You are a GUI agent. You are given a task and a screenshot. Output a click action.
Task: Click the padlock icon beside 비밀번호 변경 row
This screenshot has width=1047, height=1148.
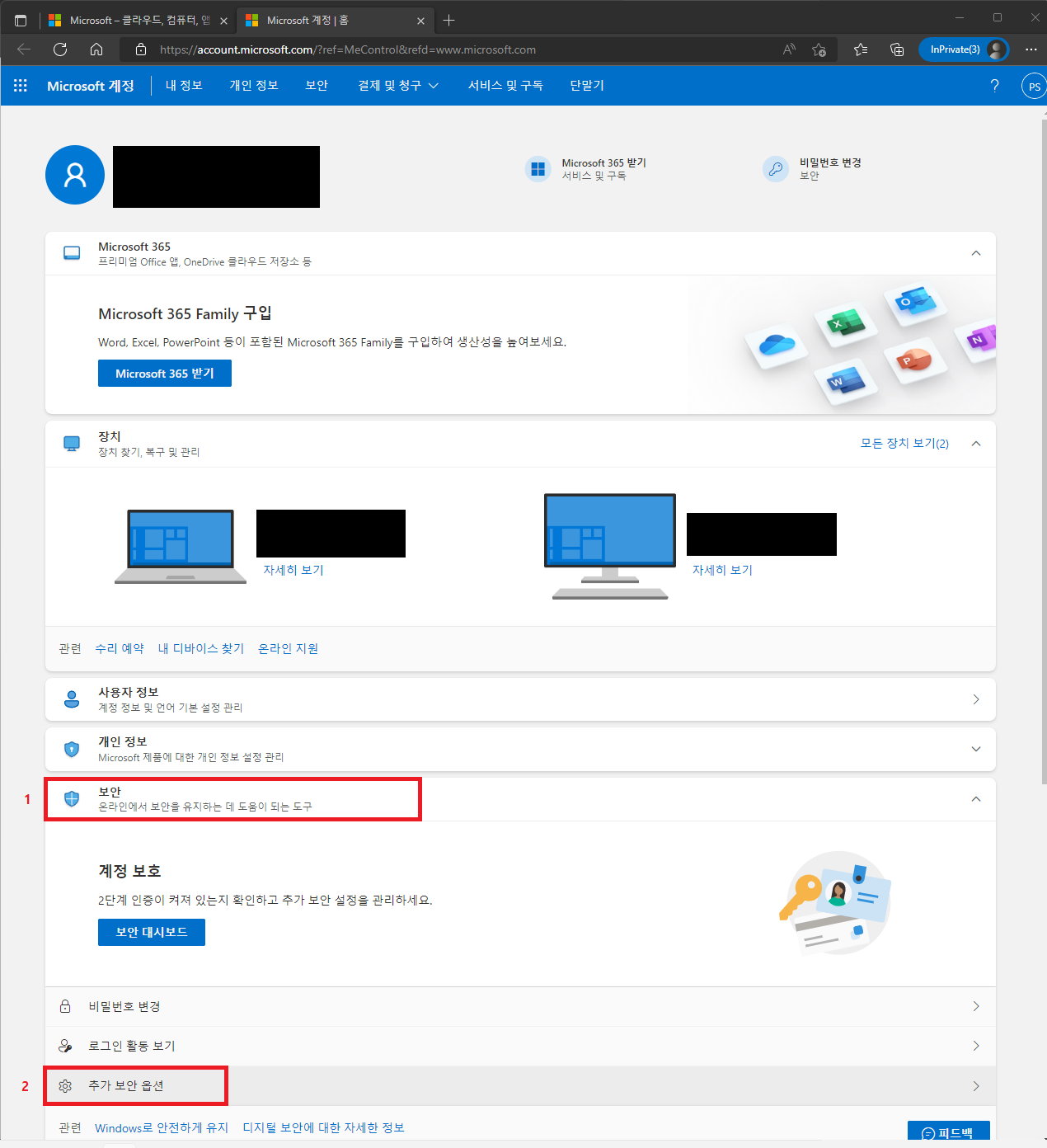65,1006
